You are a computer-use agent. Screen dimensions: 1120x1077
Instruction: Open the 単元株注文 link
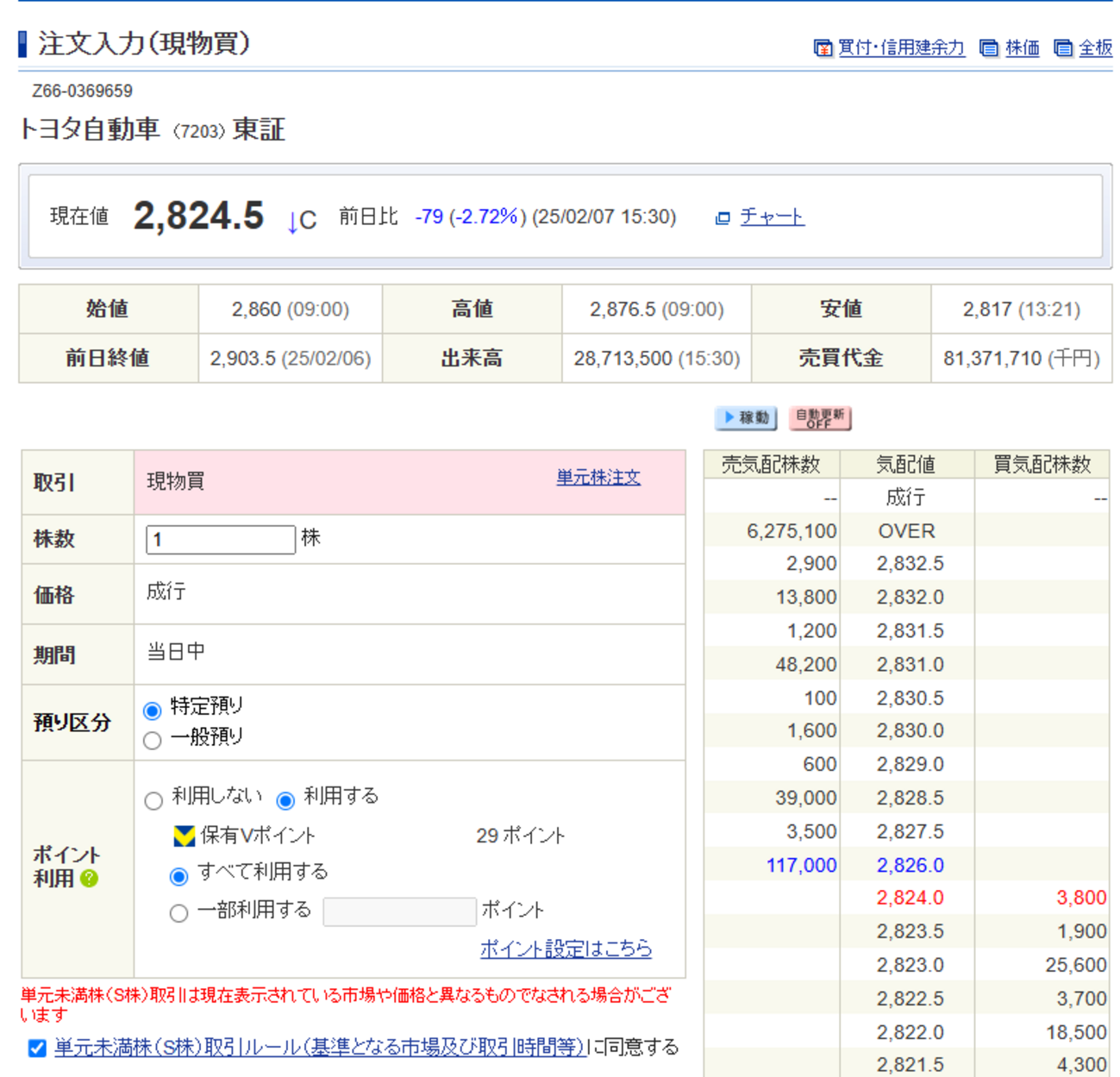[x=598, y=478]
